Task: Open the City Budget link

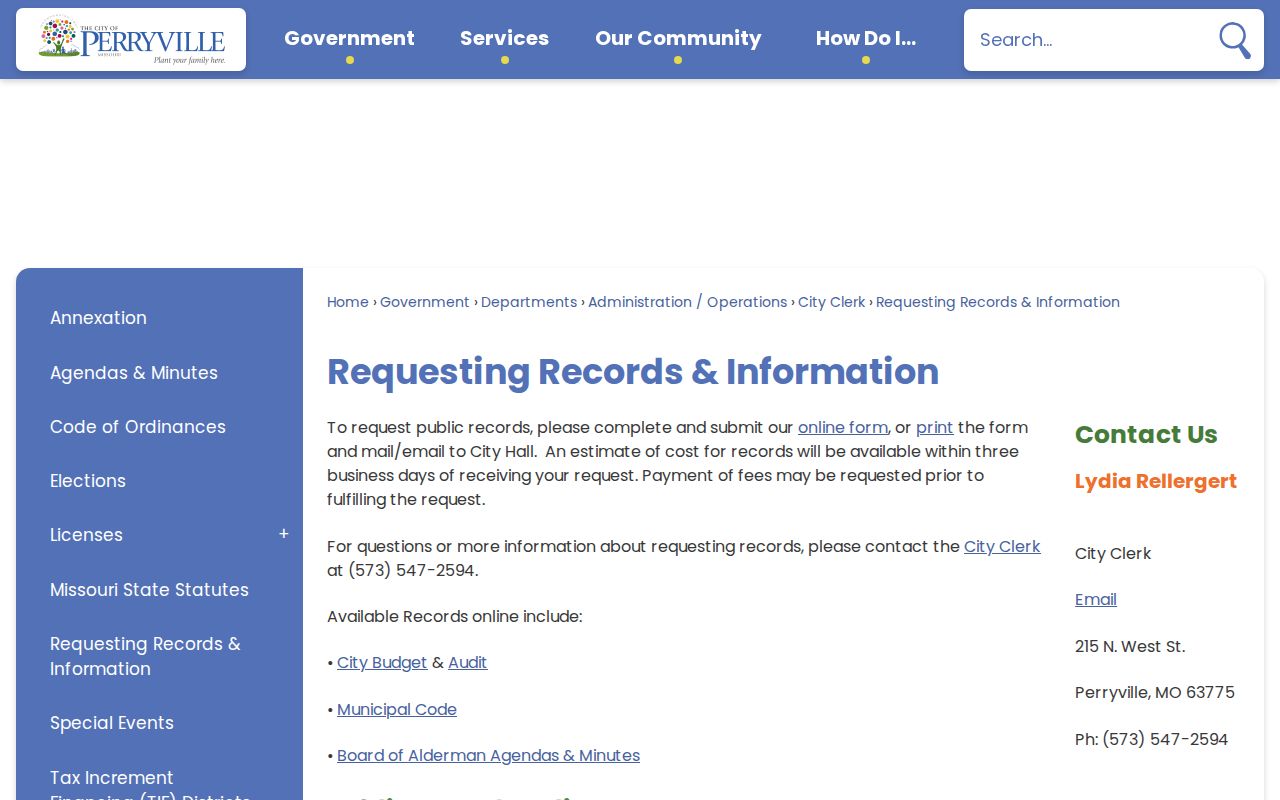Action: [382, 662]
